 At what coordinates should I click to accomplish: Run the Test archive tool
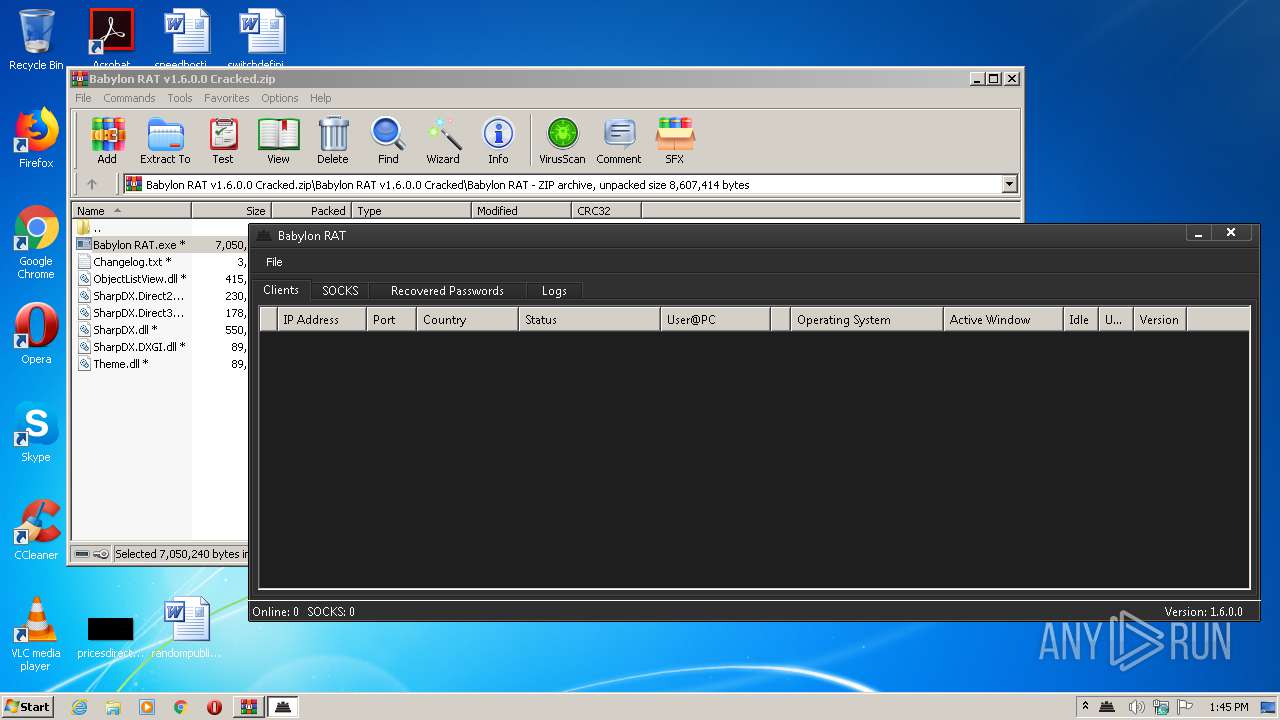click(x=223, y=141)
